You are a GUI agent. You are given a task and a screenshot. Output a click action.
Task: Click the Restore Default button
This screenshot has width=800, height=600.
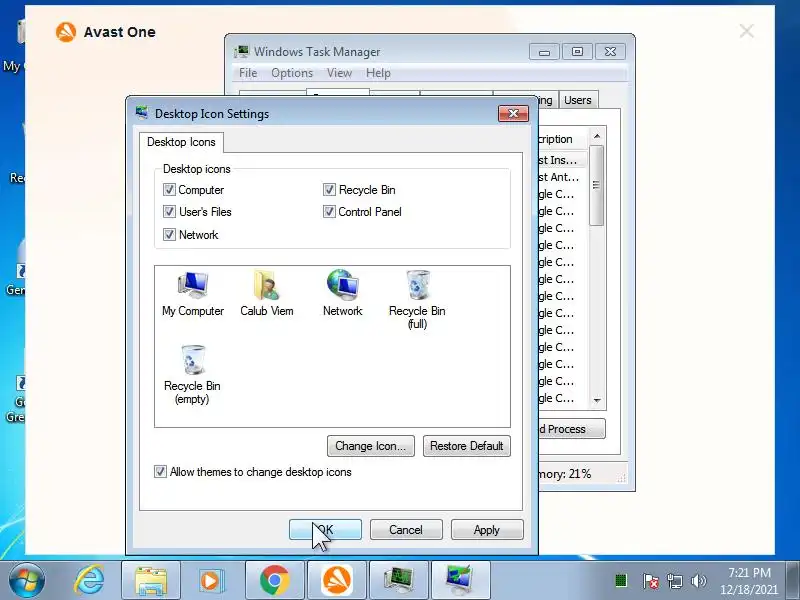[466, 446]
